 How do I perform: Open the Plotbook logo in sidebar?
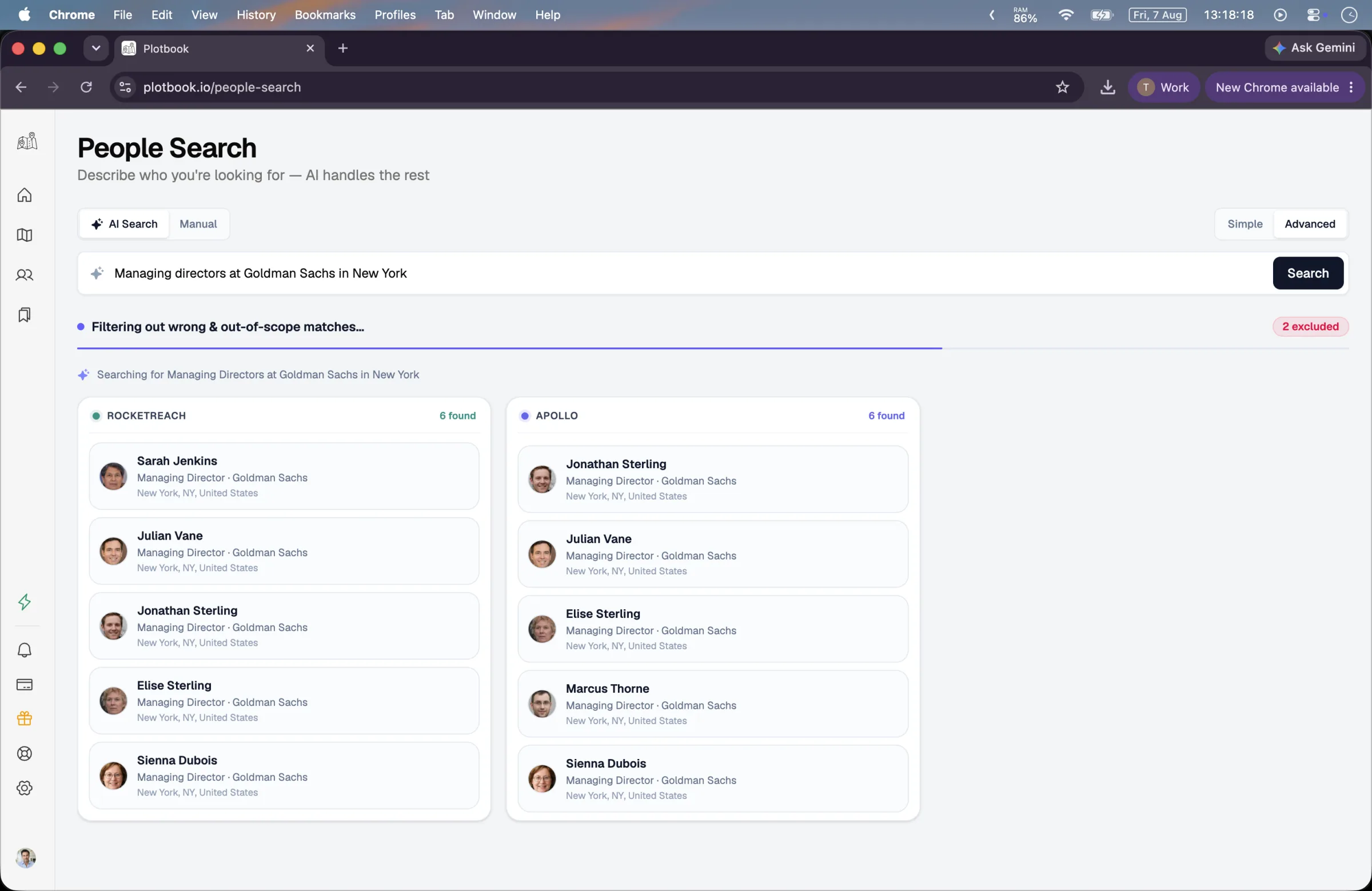(x=26, y=141)
